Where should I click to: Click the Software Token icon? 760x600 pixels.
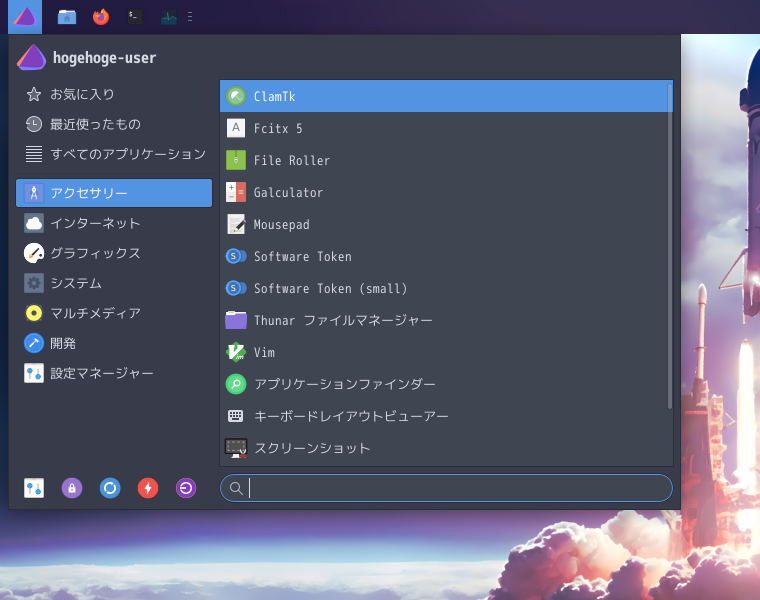click(236, 256)
